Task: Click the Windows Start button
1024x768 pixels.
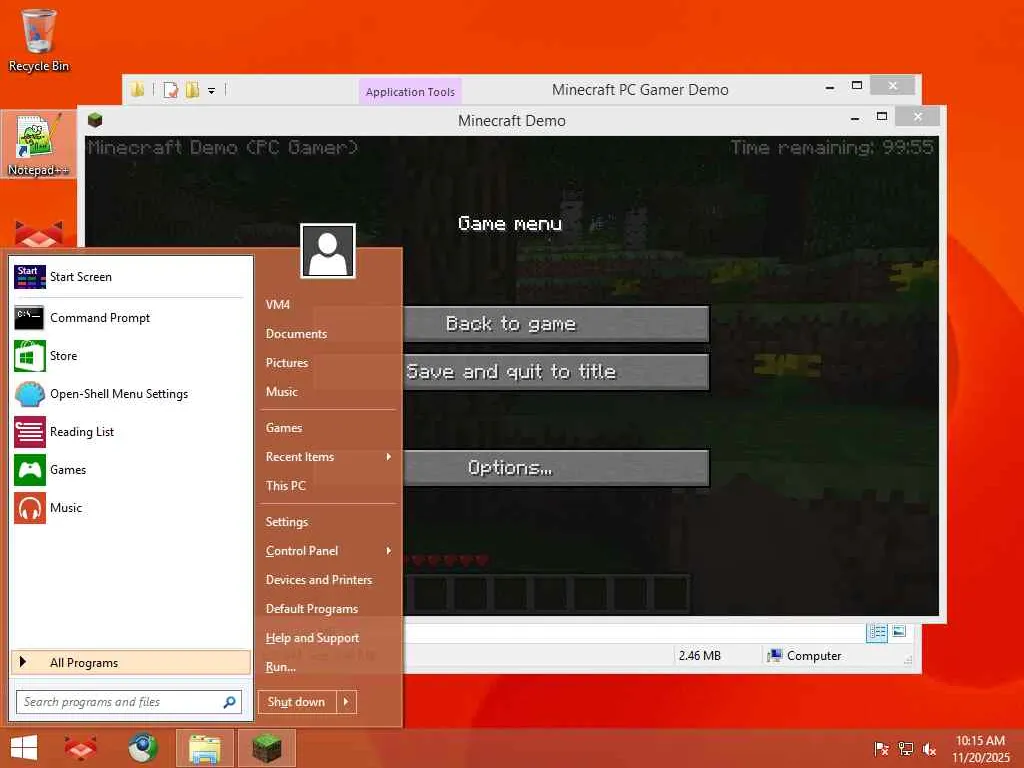Action: point(24,748)
